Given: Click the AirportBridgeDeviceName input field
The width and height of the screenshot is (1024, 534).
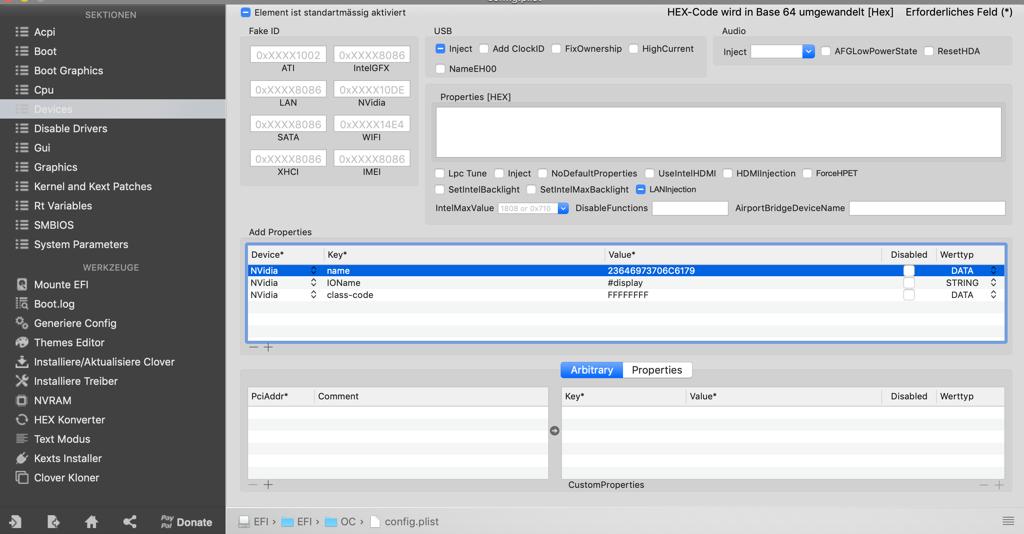Looking at the screenshot, I should 926,208.
